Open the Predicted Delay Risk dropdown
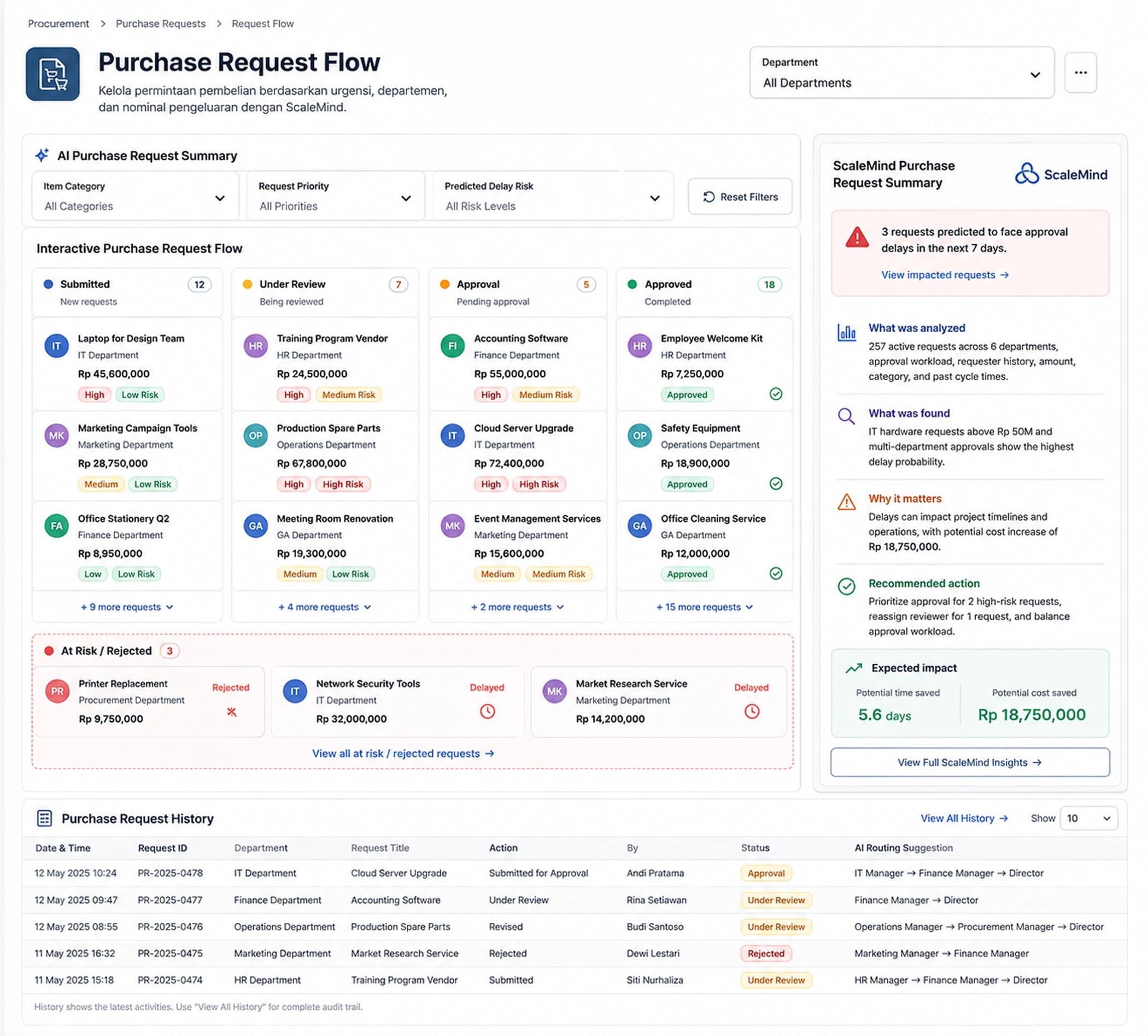The height and width of the screenshot is (1036, 1148). point(553,196)
